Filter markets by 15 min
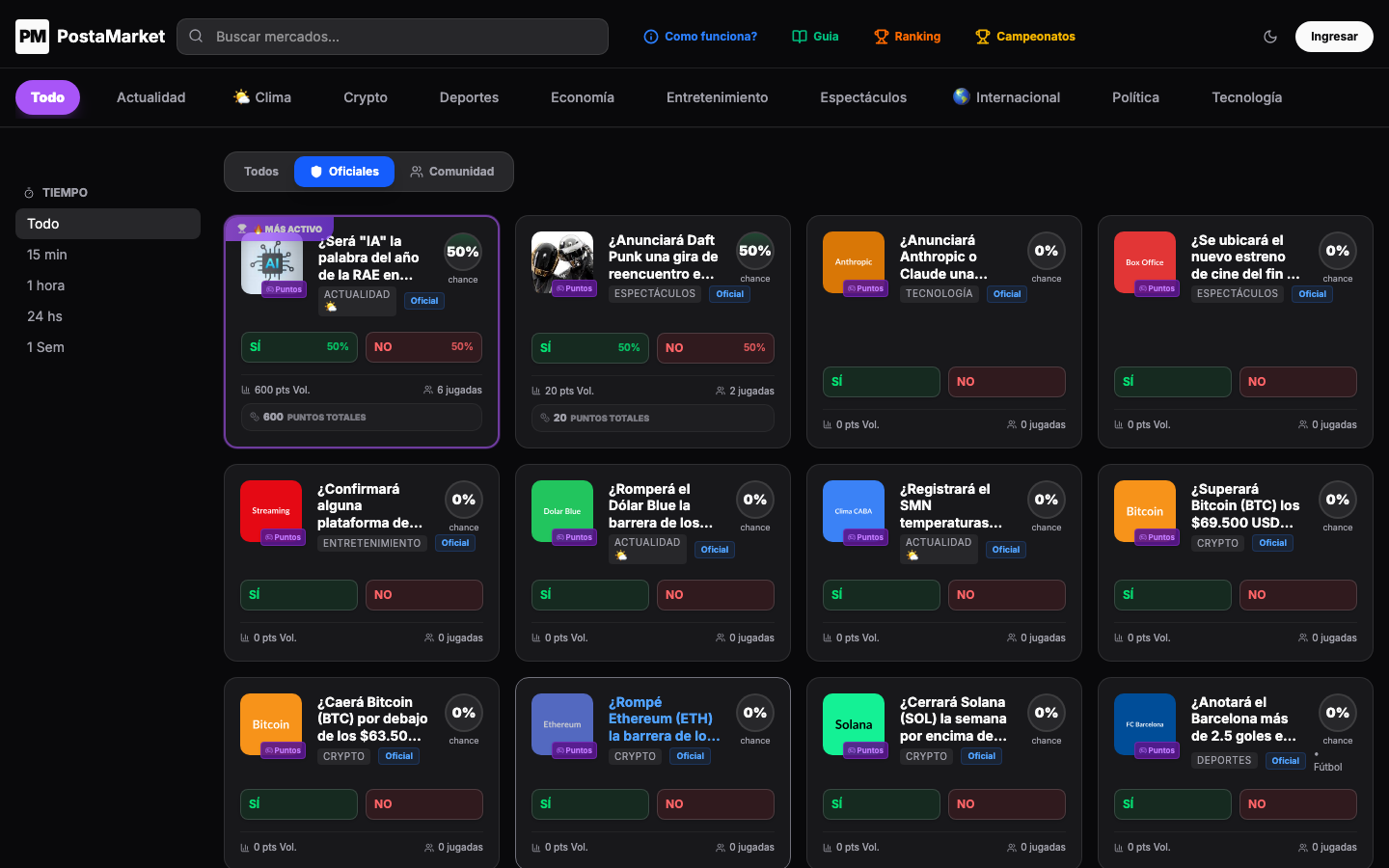Viewport: 1389px width, 868px height. 108,255
